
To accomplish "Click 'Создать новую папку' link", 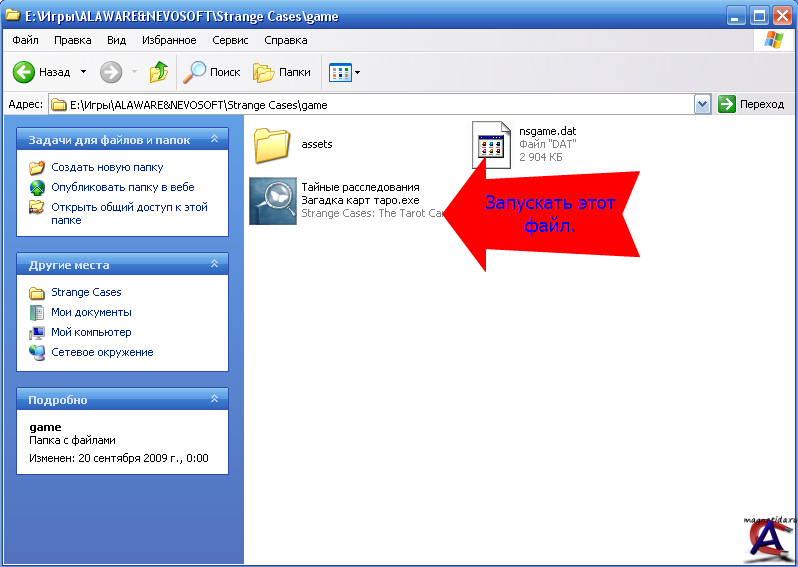I will pos(107,167).
